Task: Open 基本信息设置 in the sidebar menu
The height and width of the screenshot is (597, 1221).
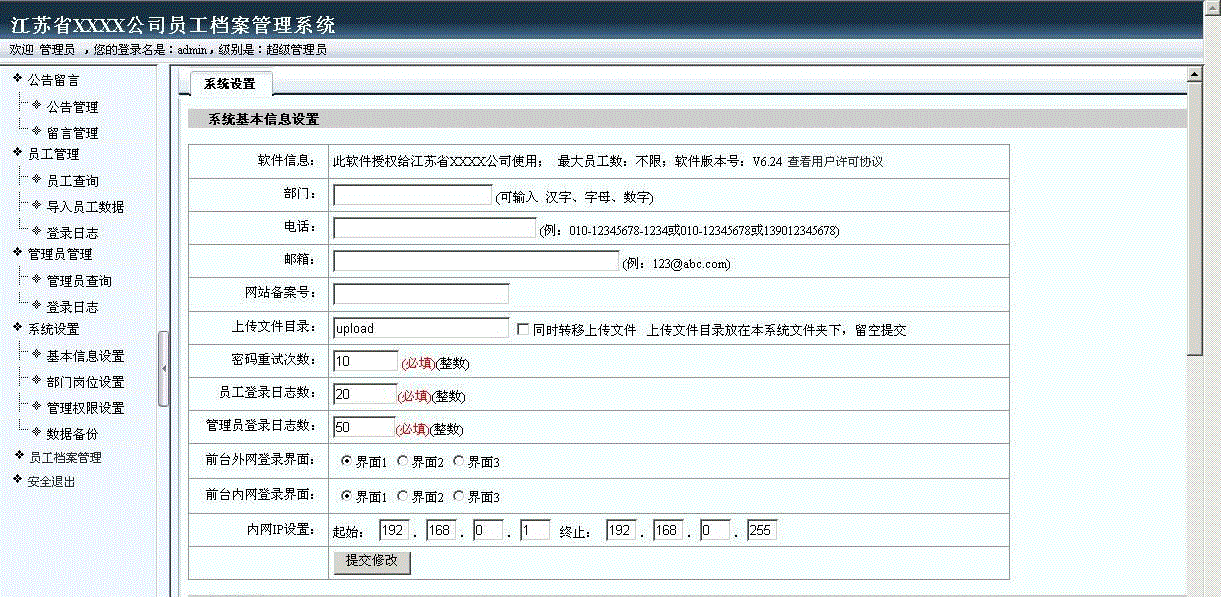Action: [x=85, y=356]
